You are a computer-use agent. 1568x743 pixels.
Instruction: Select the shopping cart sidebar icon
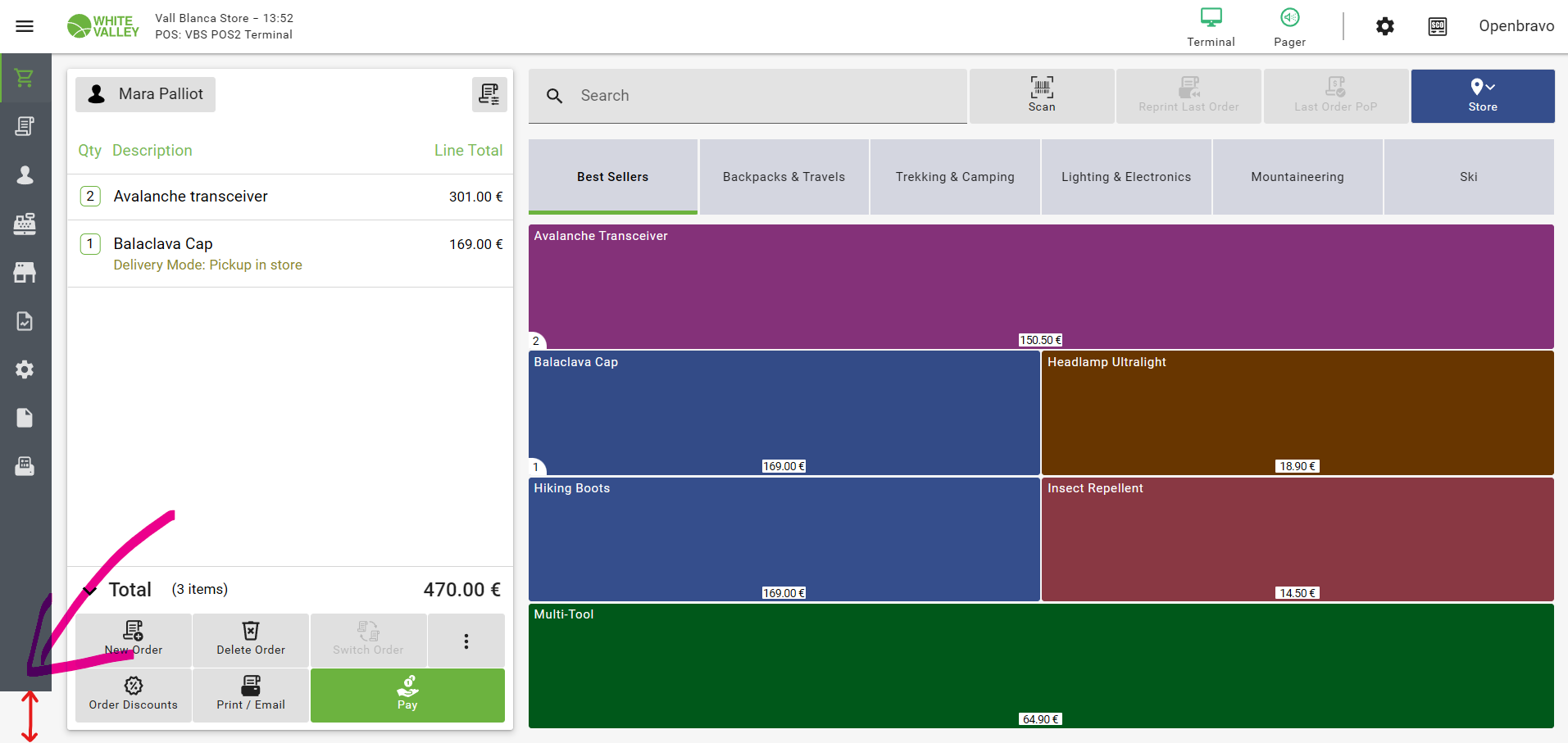tap(25, 78)
